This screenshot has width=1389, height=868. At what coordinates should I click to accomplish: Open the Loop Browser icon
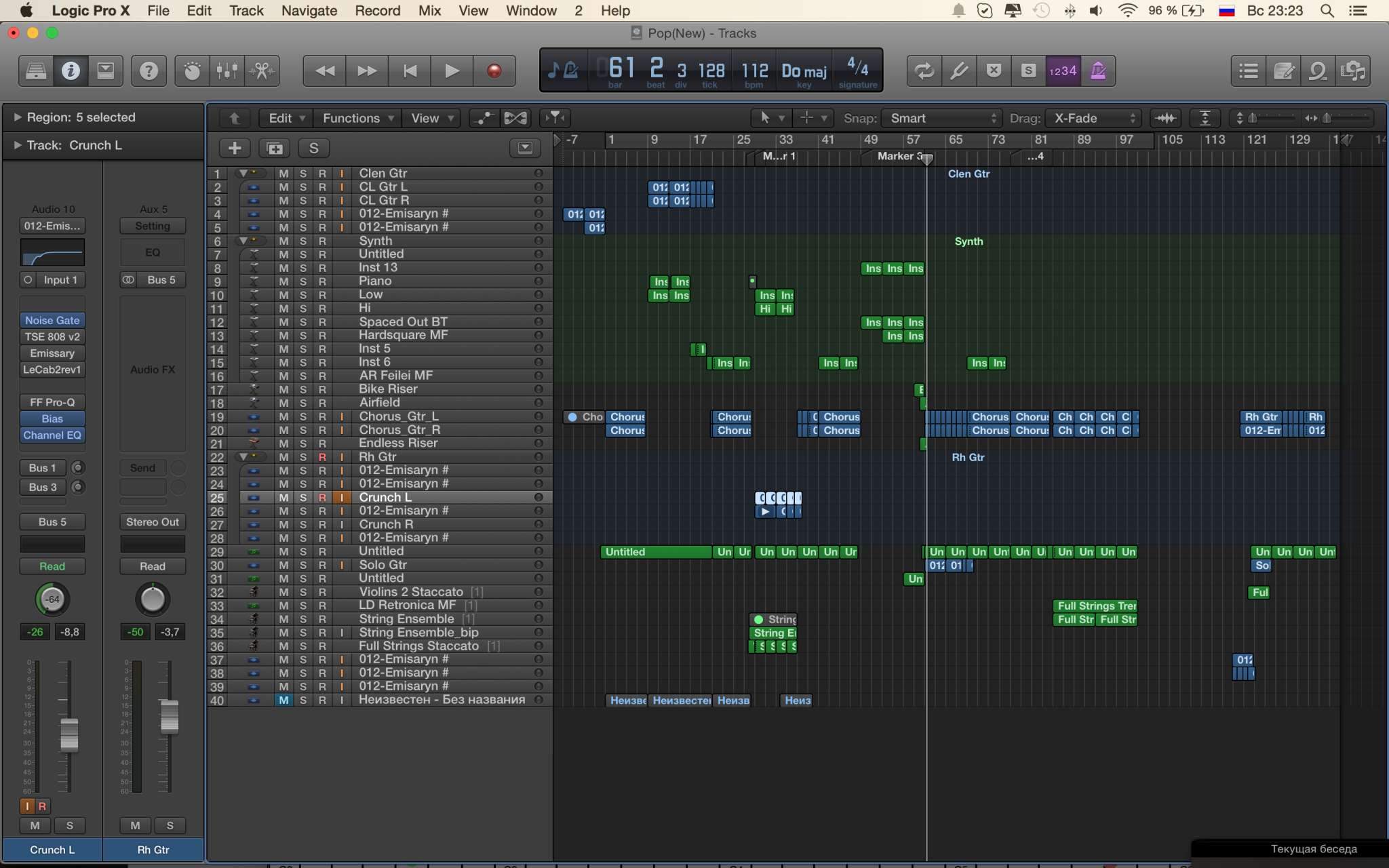tap(1318, 71)
